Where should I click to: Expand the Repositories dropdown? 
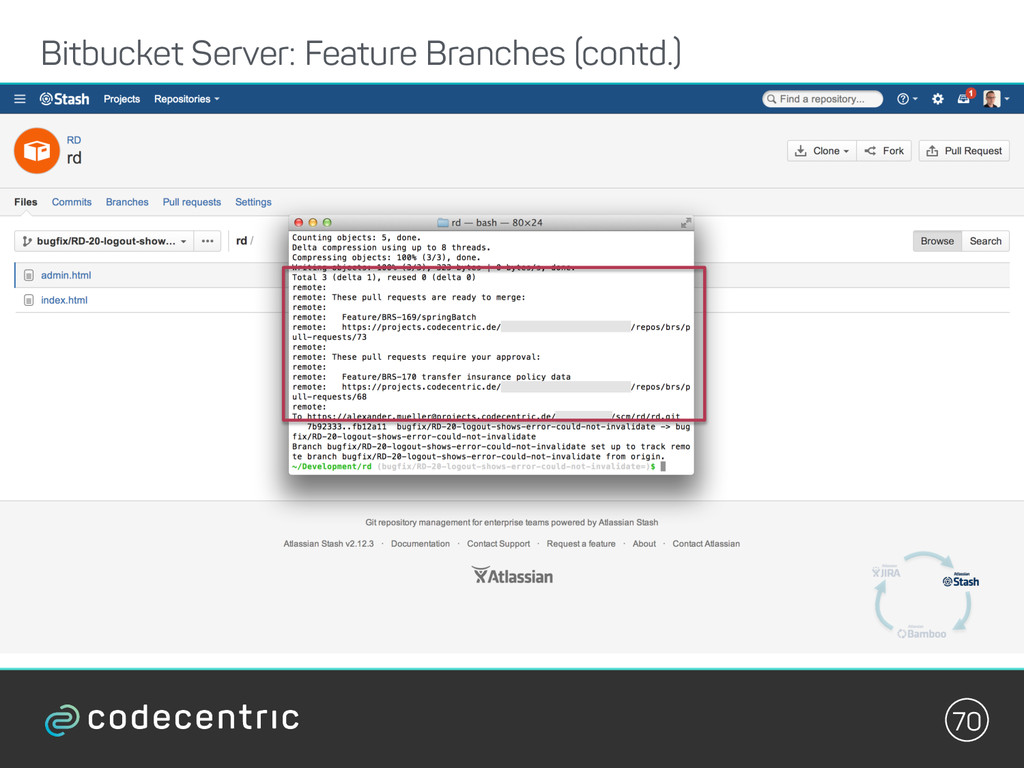coord(186,99)
